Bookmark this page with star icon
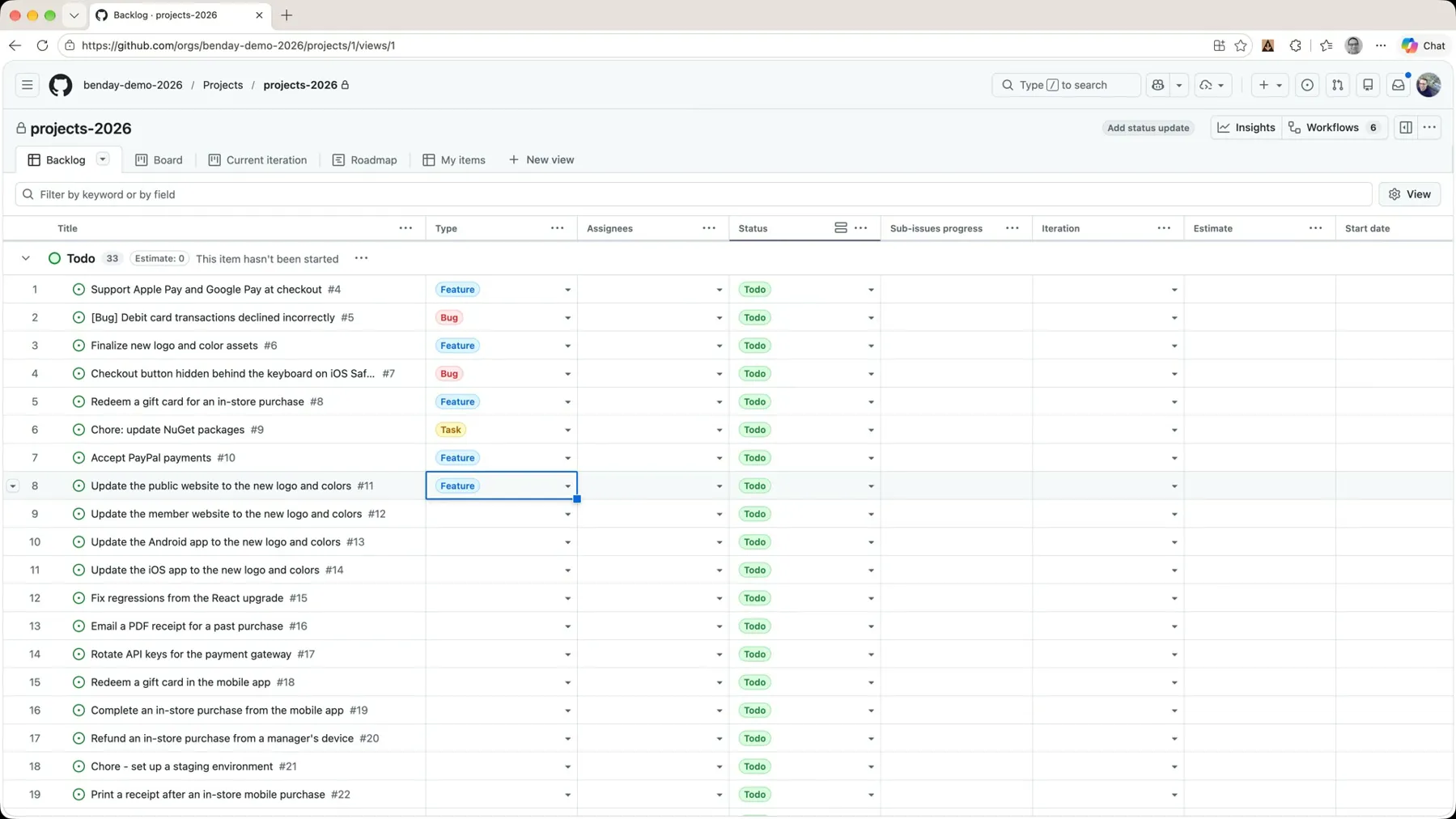 tap(1241, 45)
